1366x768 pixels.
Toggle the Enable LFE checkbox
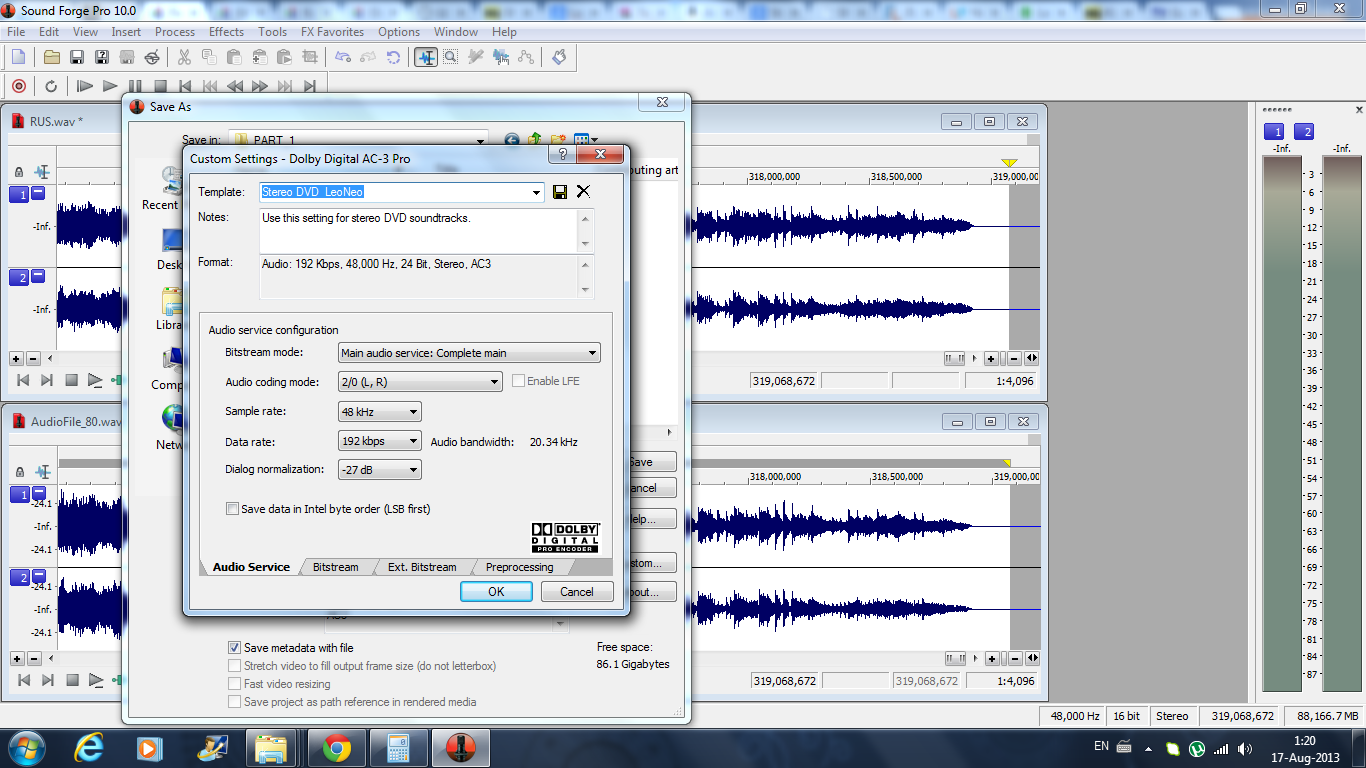[518, 381]
